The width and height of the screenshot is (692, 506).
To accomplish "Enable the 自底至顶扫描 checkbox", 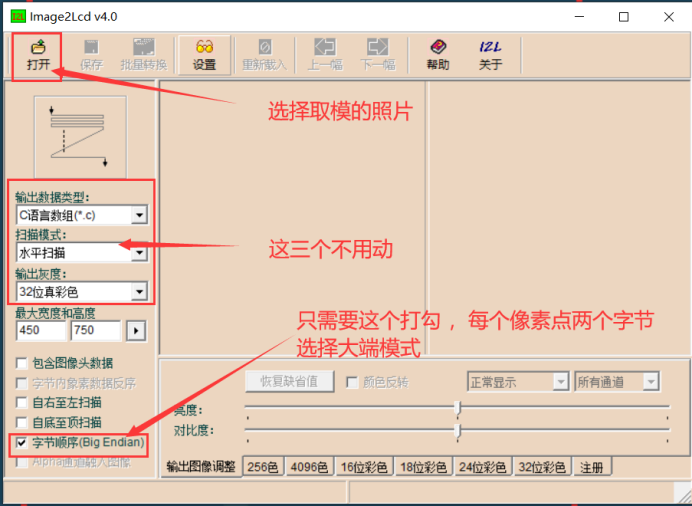I will [21, 423].
